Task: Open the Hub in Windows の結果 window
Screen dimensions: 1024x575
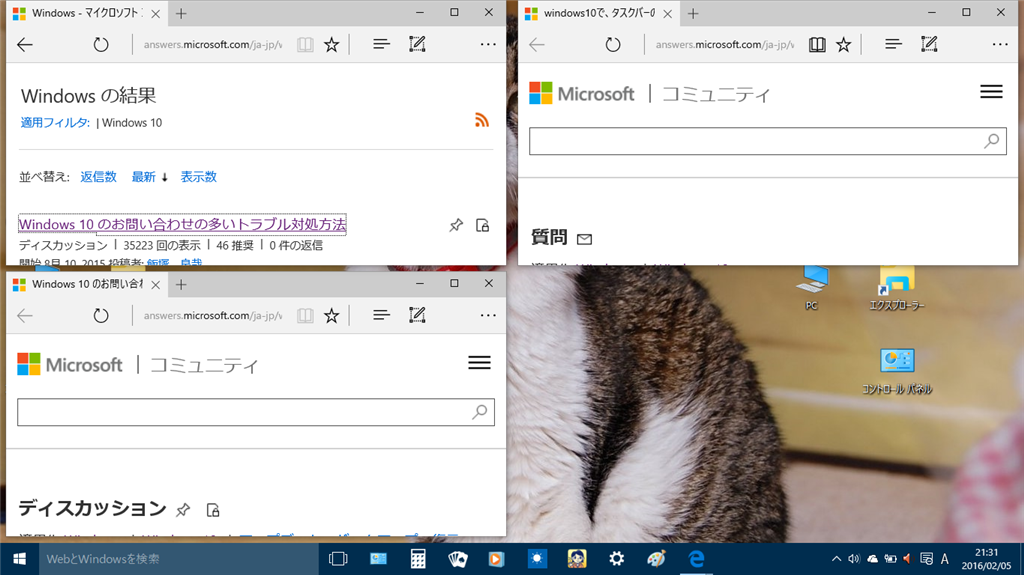Action: (381, 44)
